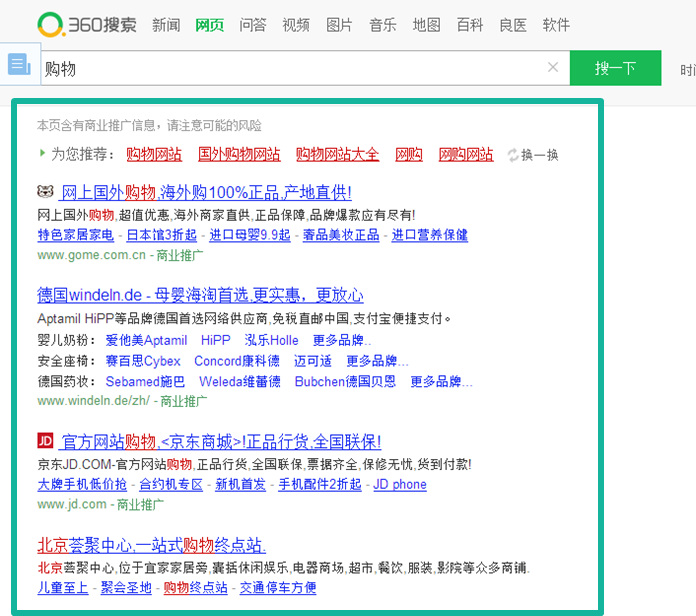
Task: Click the 360搜索 logo
Action: point(87,24)
